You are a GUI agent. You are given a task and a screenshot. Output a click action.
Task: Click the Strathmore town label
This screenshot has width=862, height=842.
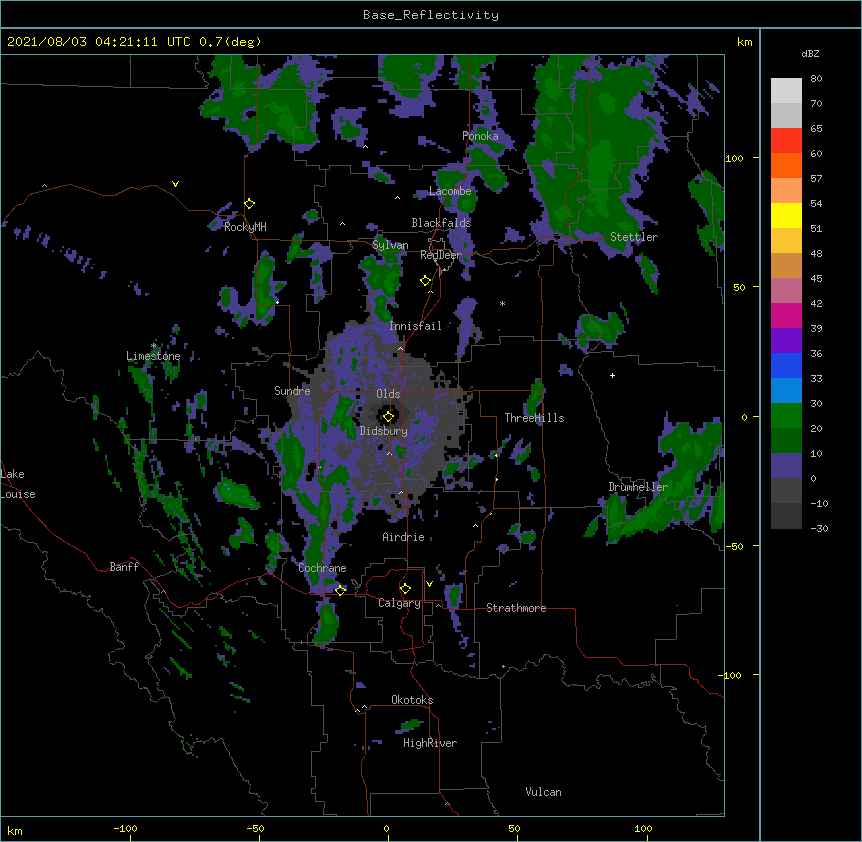516,608
